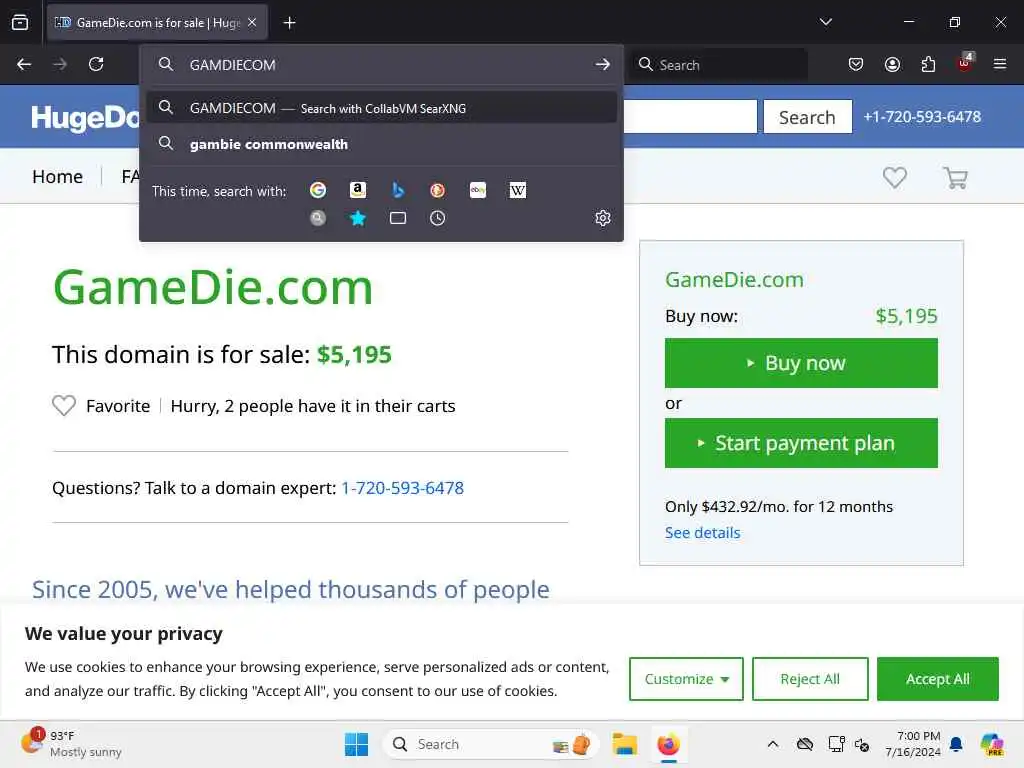Open the See details link

click(x=702, y=532)
